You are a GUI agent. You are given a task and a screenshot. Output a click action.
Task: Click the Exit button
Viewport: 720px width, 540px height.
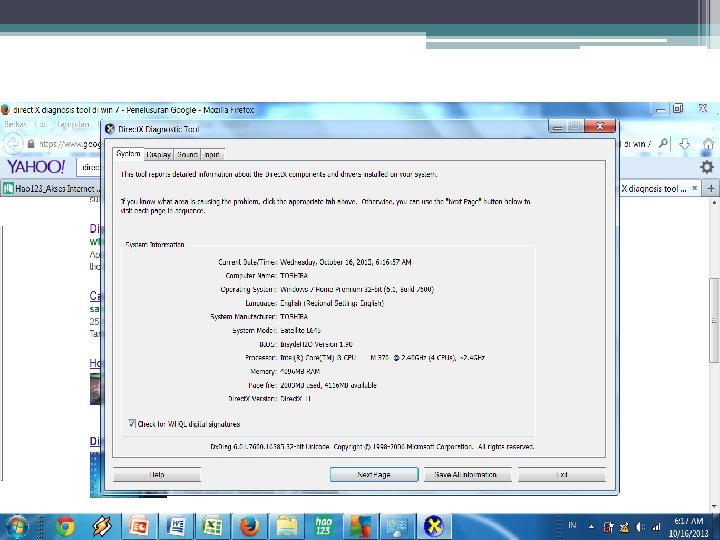[562, 474]
